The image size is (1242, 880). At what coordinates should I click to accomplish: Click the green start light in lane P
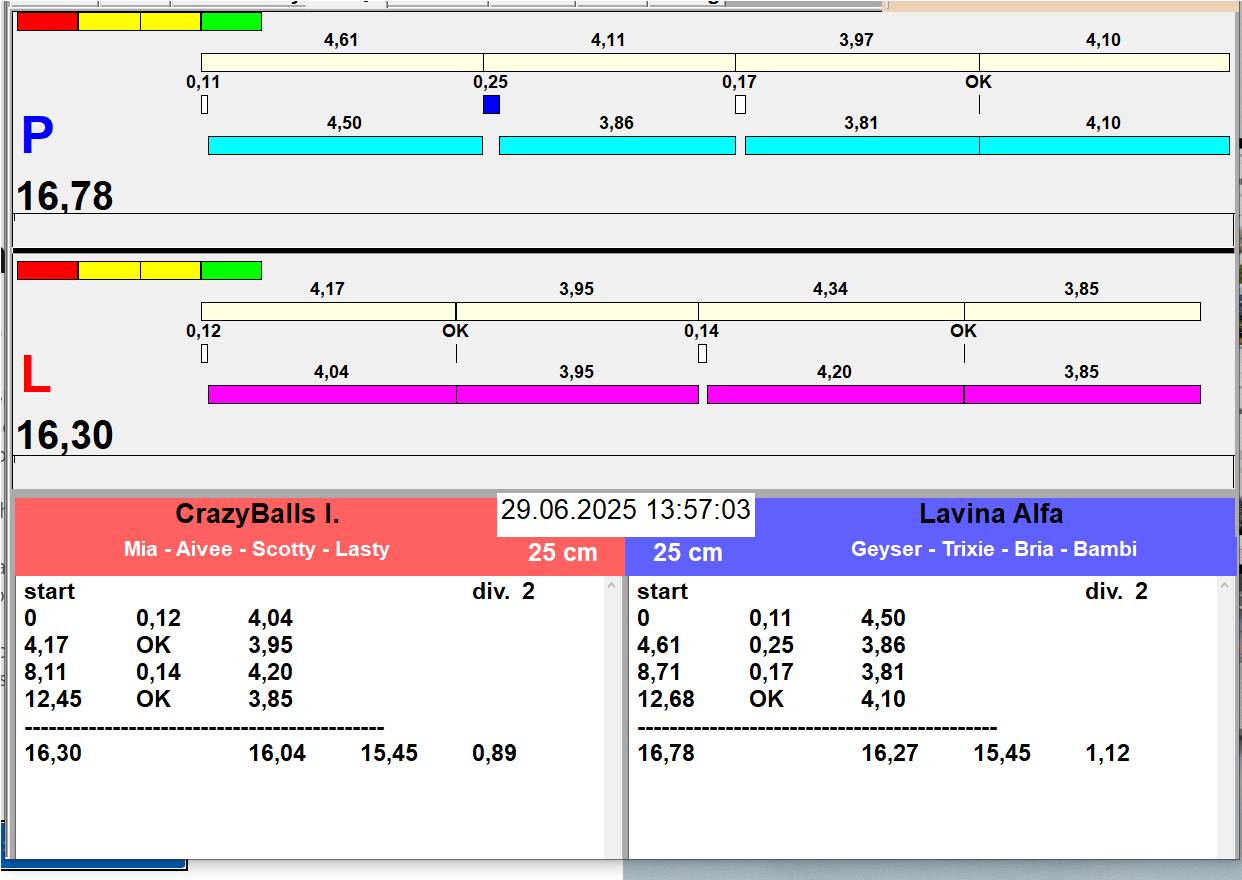231,21
